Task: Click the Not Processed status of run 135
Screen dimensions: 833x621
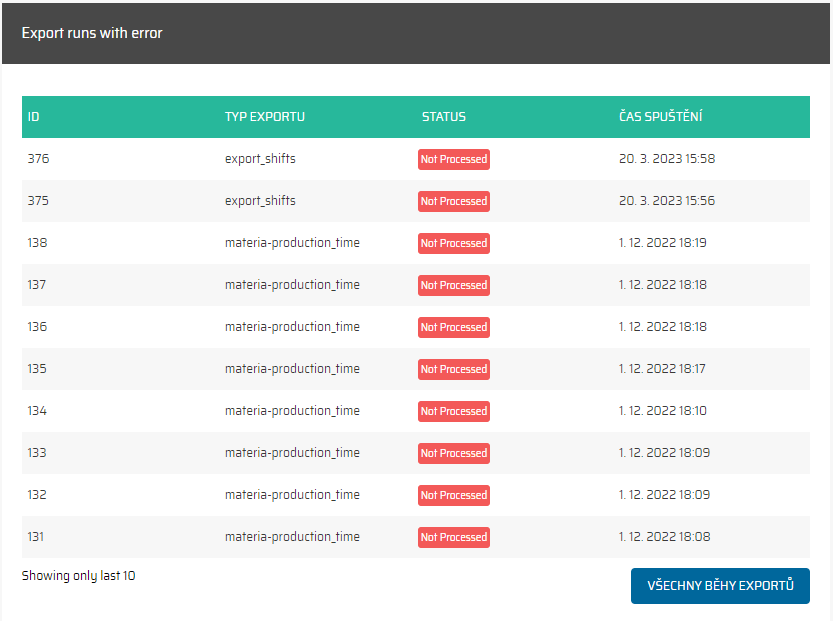Action: pos(453,369)
